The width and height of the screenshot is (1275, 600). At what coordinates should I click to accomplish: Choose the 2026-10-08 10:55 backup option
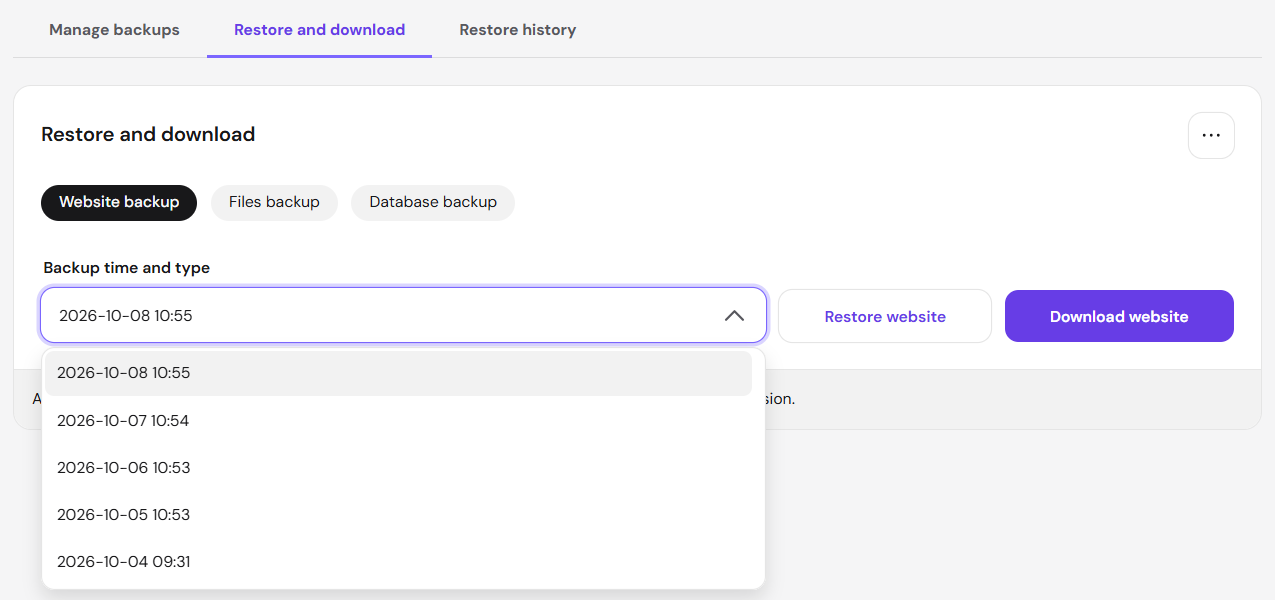pos(398,373)
